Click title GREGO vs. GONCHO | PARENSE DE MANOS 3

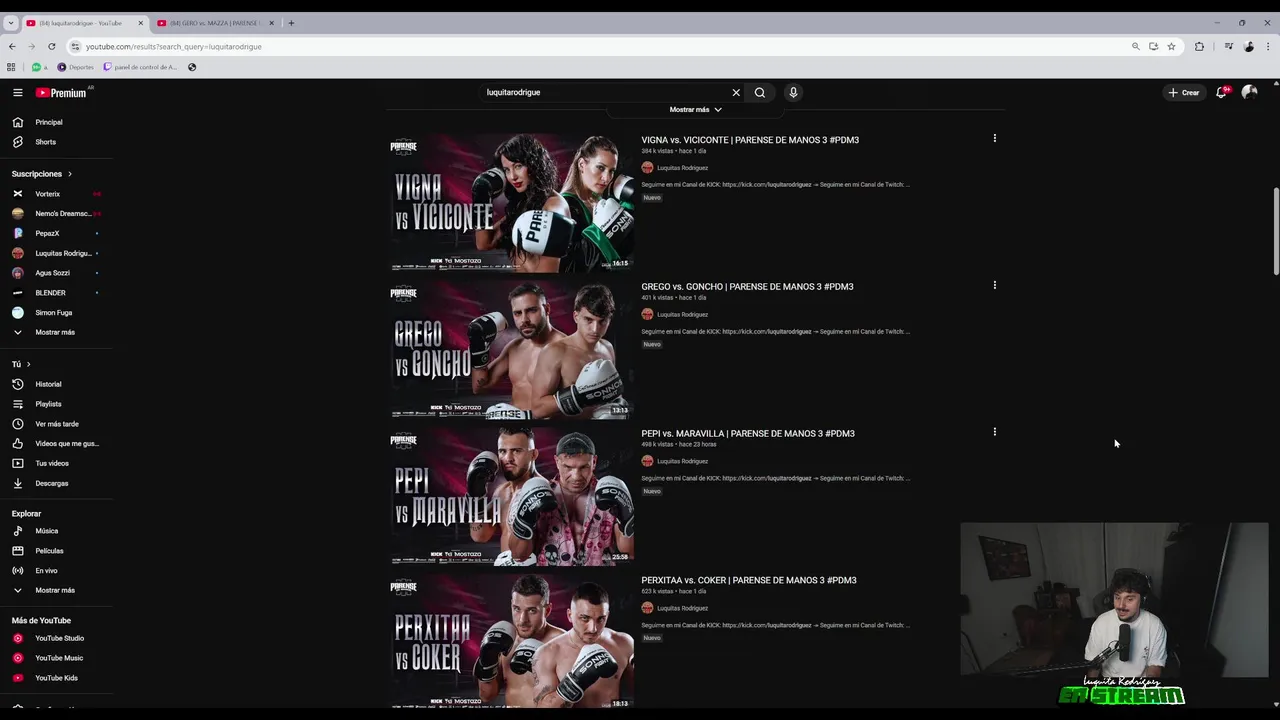(x=747, y=287)
